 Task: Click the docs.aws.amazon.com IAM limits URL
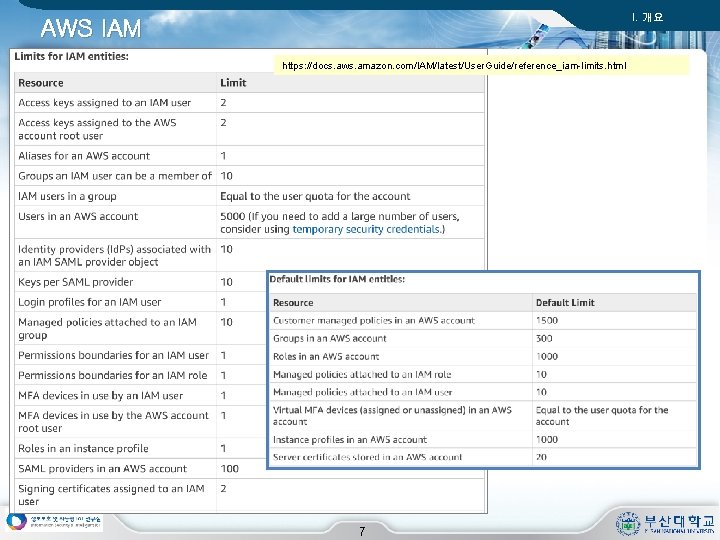454,66
